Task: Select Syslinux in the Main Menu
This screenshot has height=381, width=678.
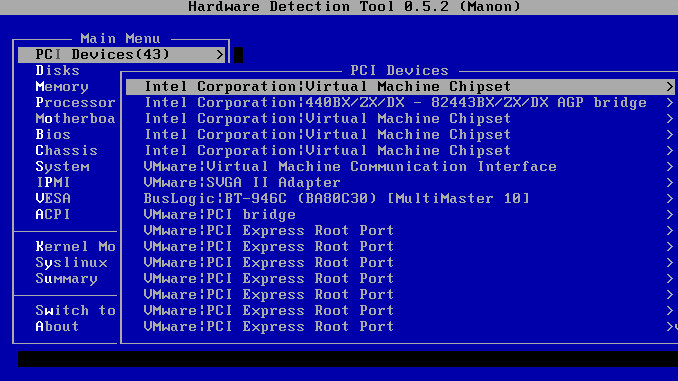Action: point(71,263)
